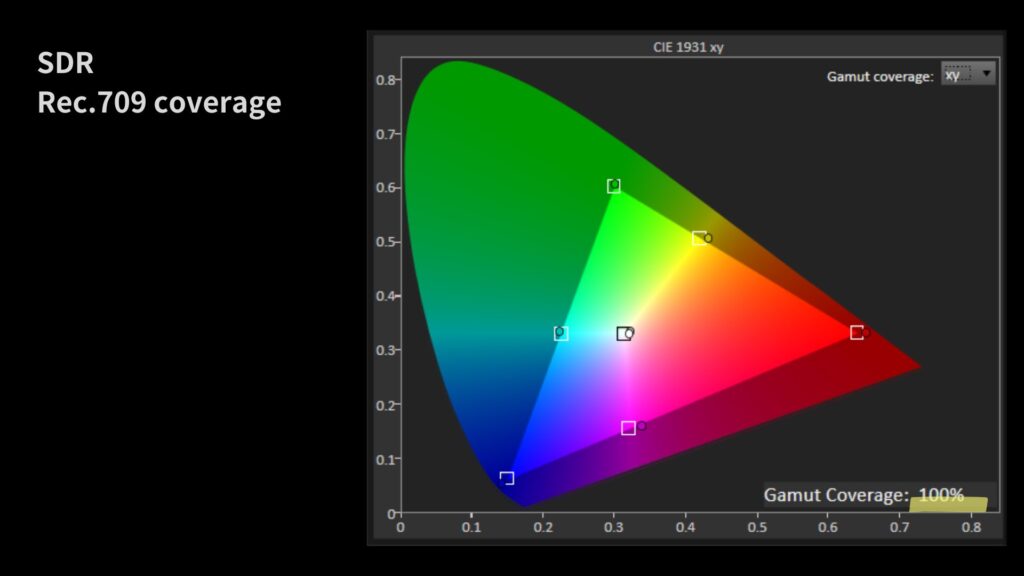Screen dimensions: 1024x576
Task: Click the measured yellow point circle
Action: pyautogui.click(x=708, y=238)
